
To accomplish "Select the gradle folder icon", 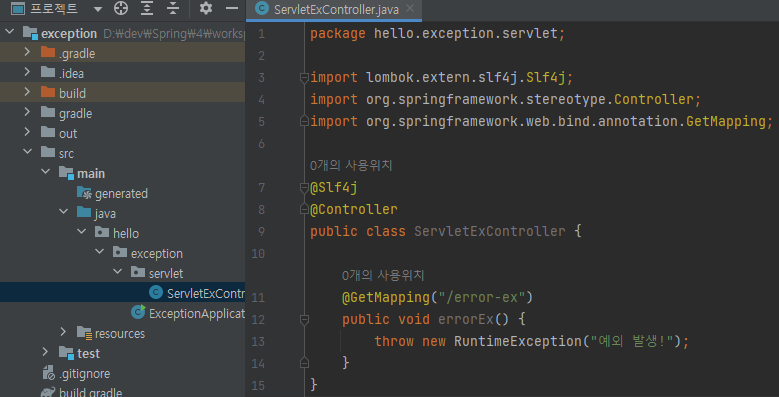I will pos(48,112).
